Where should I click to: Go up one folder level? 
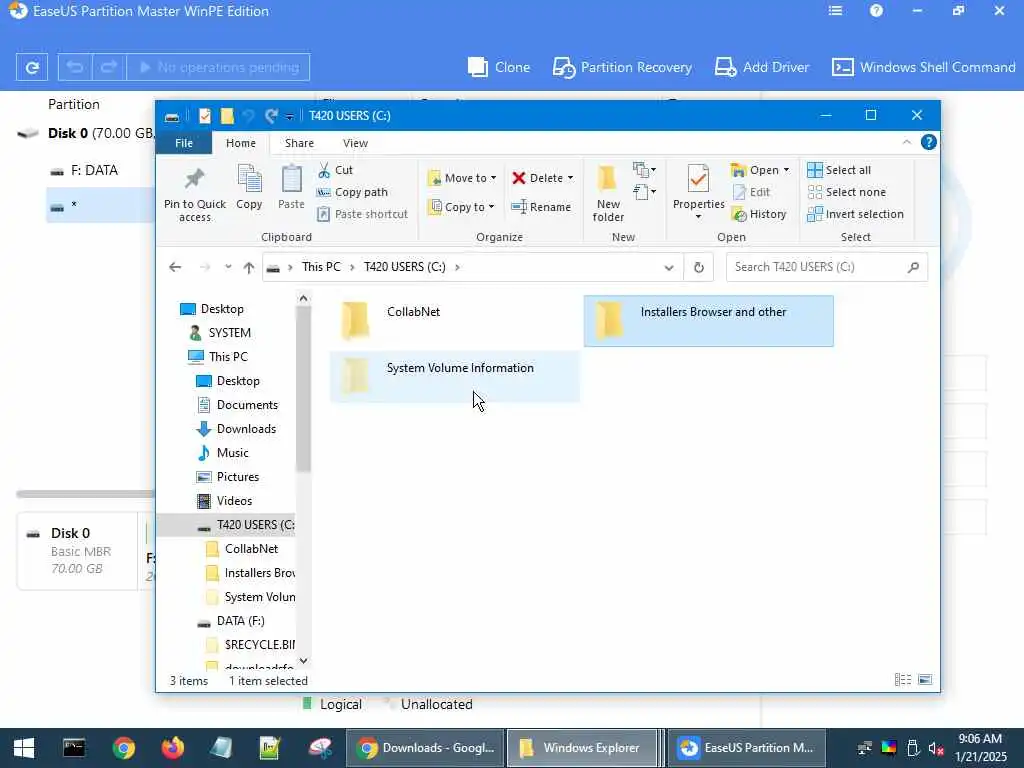248,267
